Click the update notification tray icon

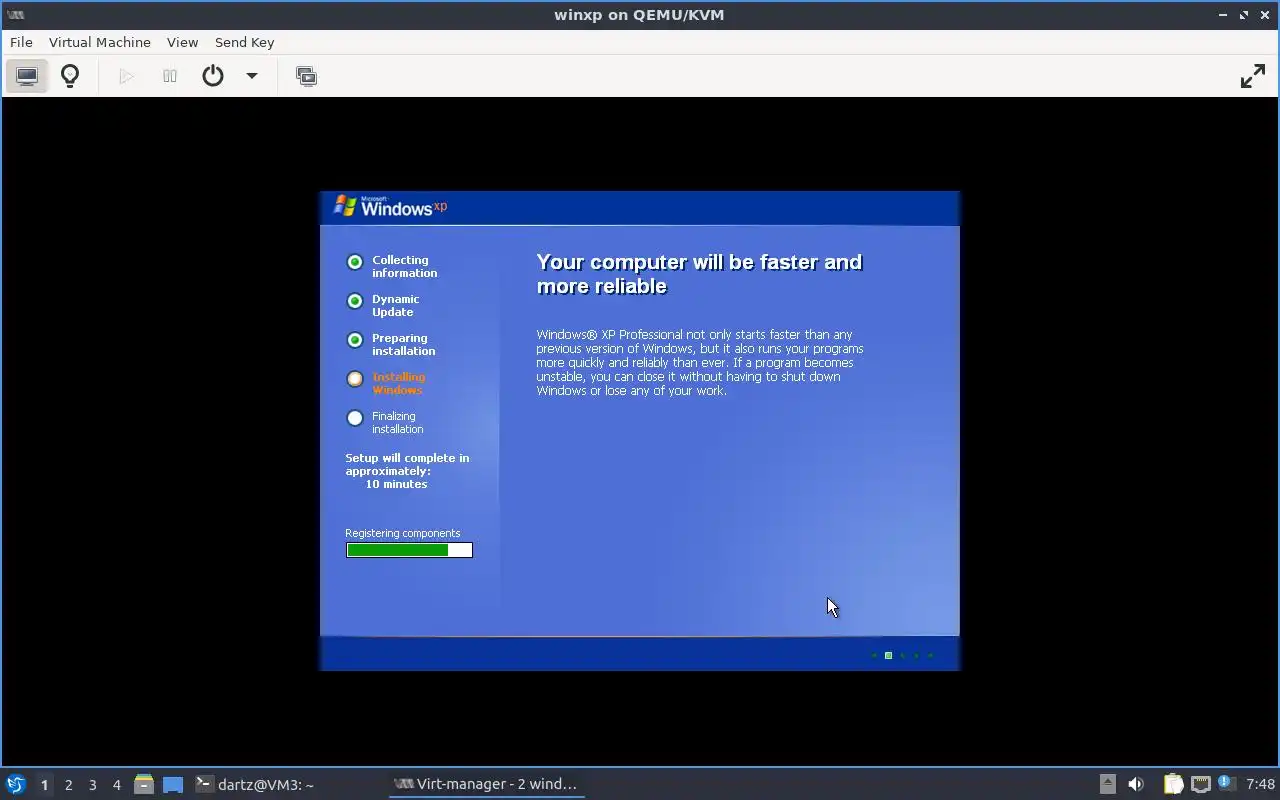click(1226, 784)
